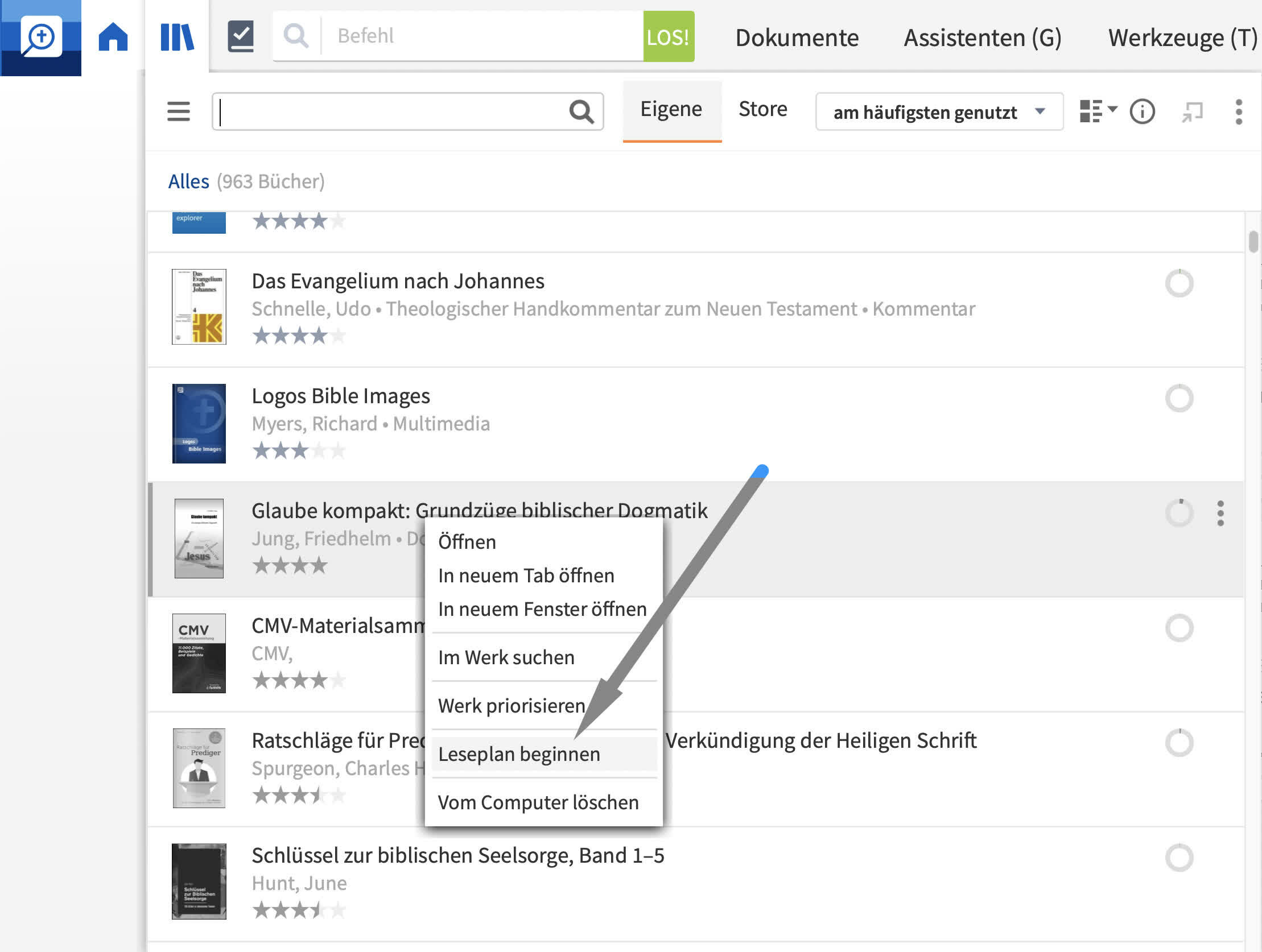
Task: Click the Alles filter link
Action: (x=188, y=181)
